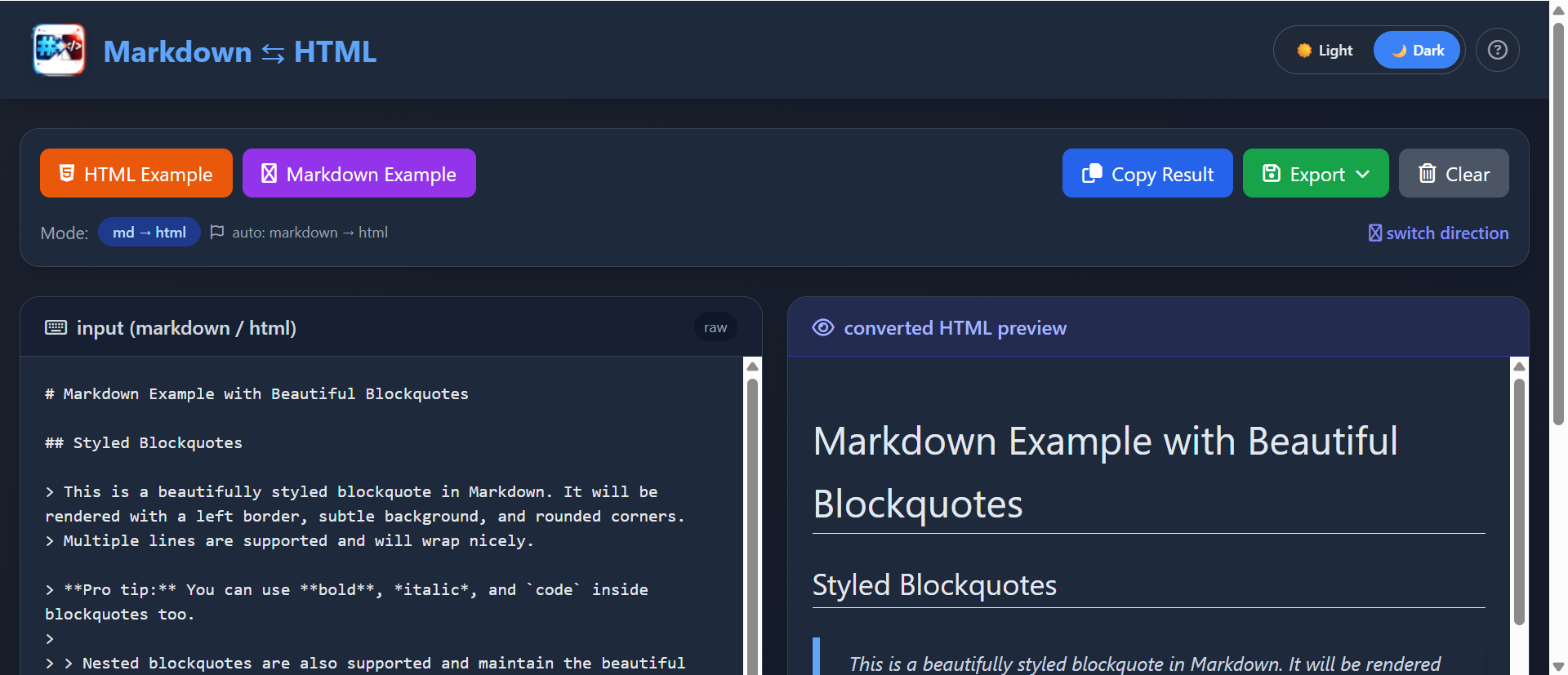The height and width of the screenshot is (675, 1568).
Task: Click the Markdown ⇆ HTML title
Action: [240, 51]
